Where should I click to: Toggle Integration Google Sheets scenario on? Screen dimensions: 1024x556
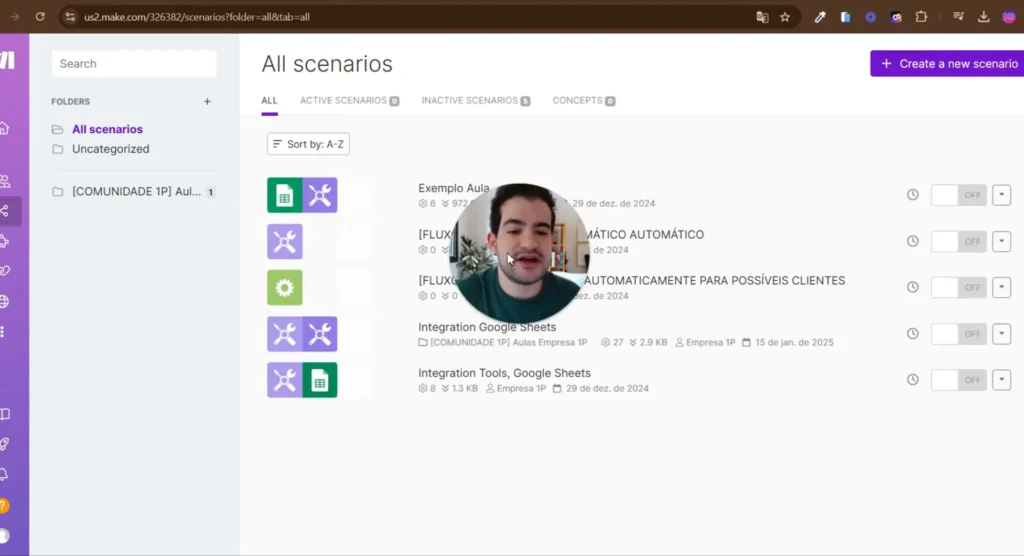tap(959, 334)
